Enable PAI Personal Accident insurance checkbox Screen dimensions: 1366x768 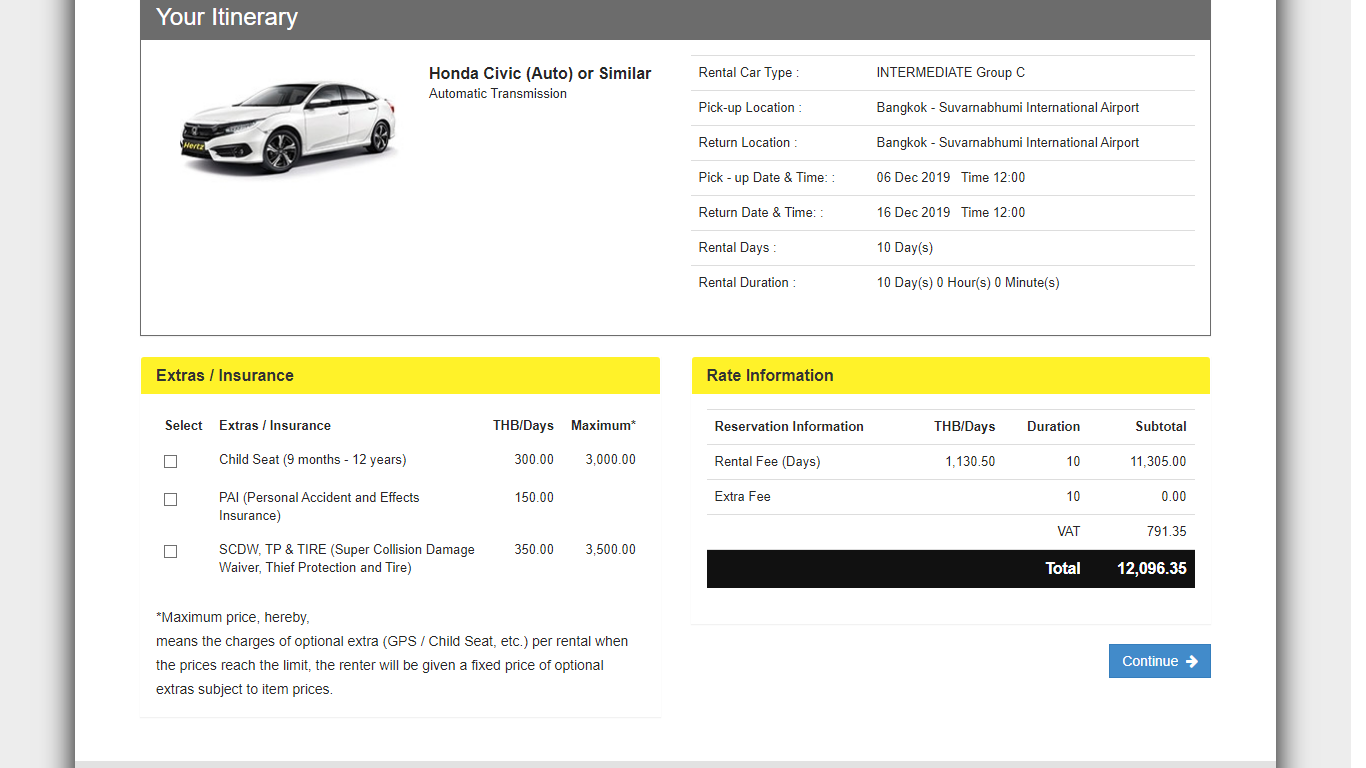coord(170,499)
